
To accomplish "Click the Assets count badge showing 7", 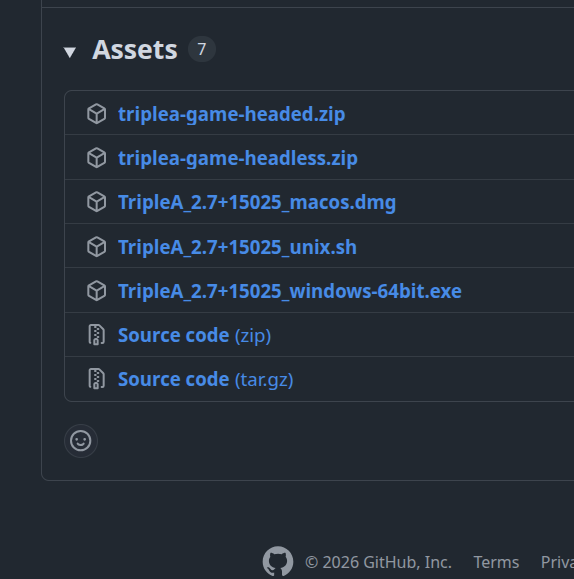I will [202, 49].
